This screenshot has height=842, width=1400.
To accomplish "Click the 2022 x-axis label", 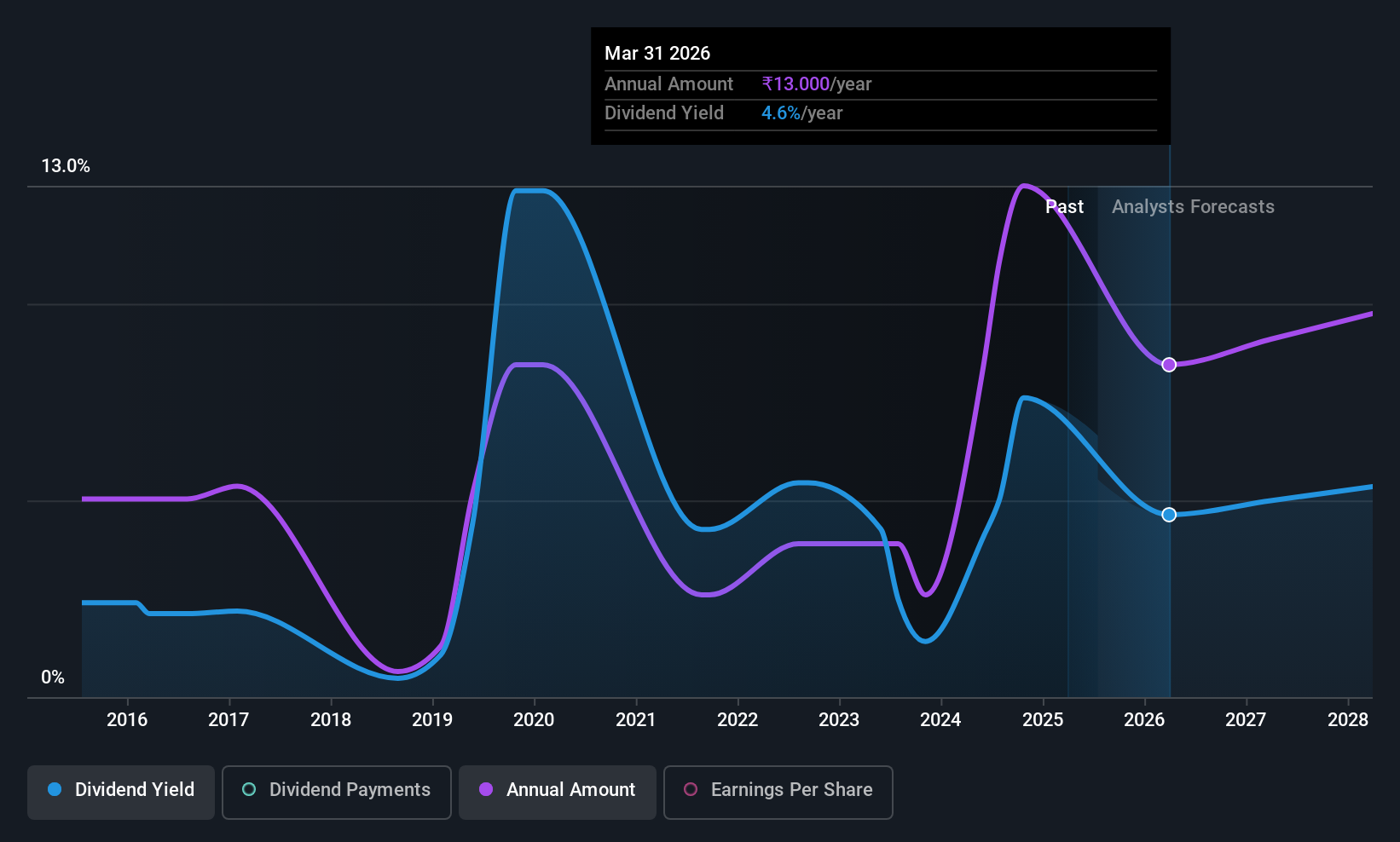I will pos(738,720).
